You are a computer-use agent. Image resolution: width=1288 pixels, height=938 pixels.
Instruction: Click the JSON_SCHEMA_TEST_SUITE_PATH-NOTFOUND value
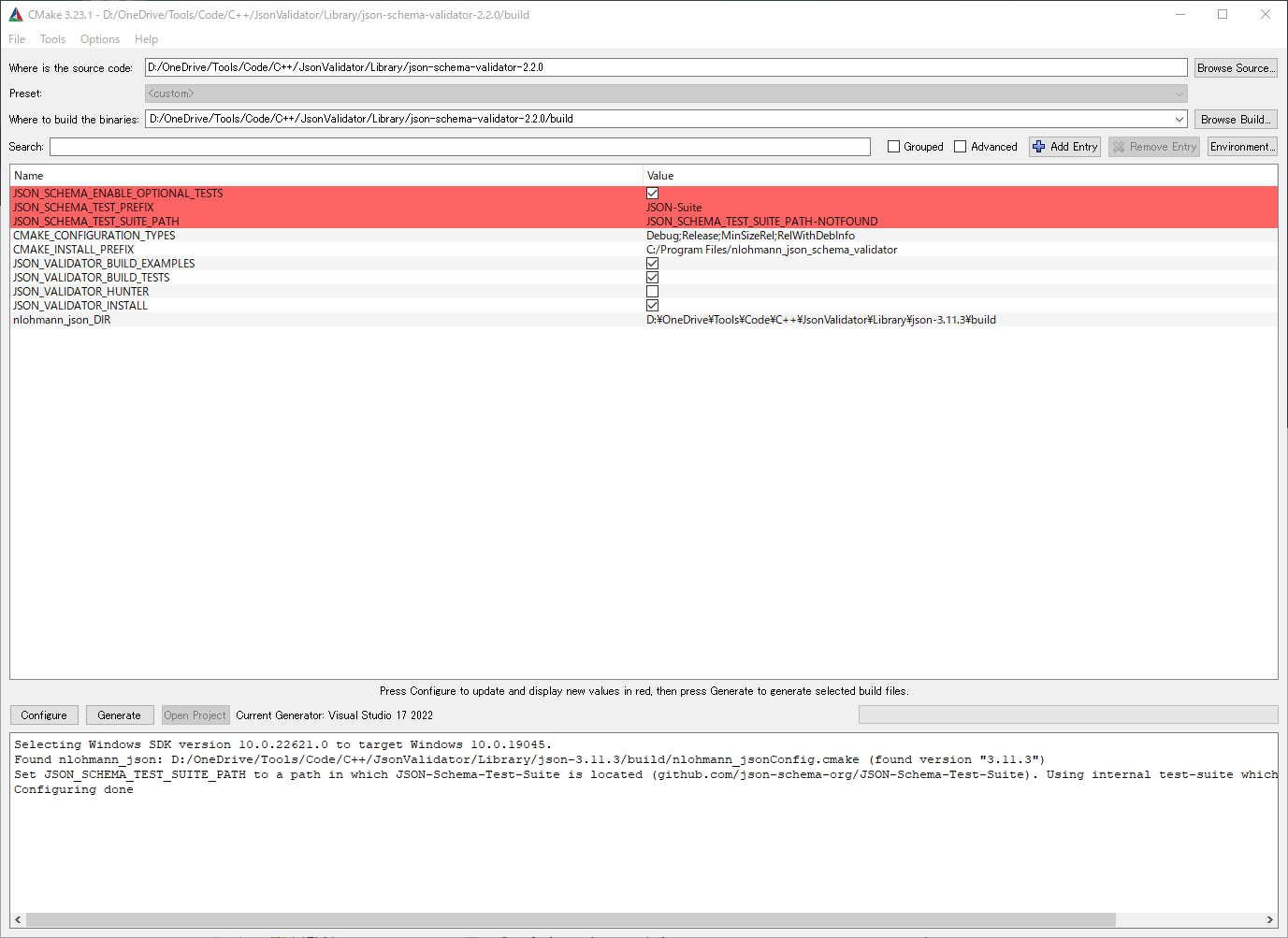point(762,222)
